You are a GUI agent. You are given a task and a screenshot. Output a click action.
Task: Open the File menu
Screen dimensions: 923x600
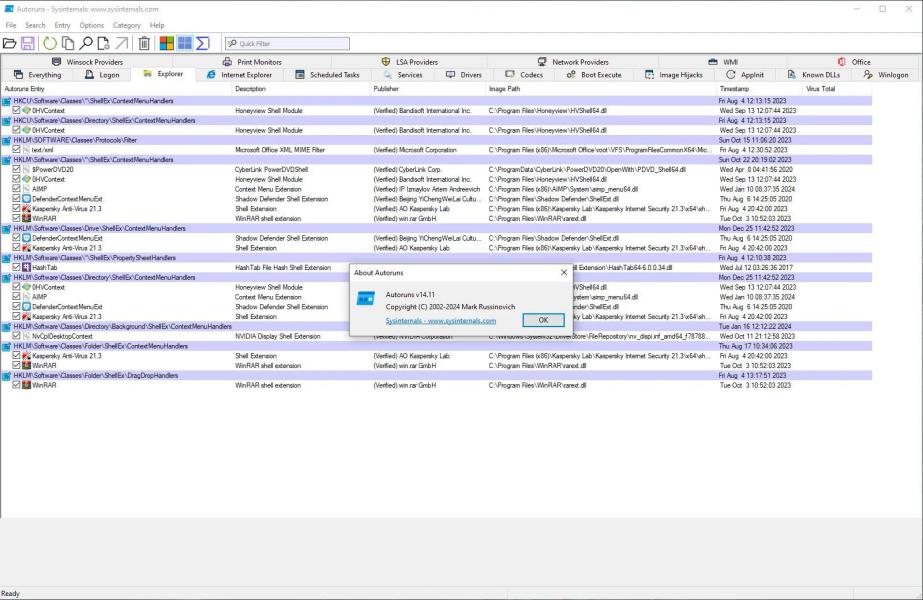pos(11,25)
